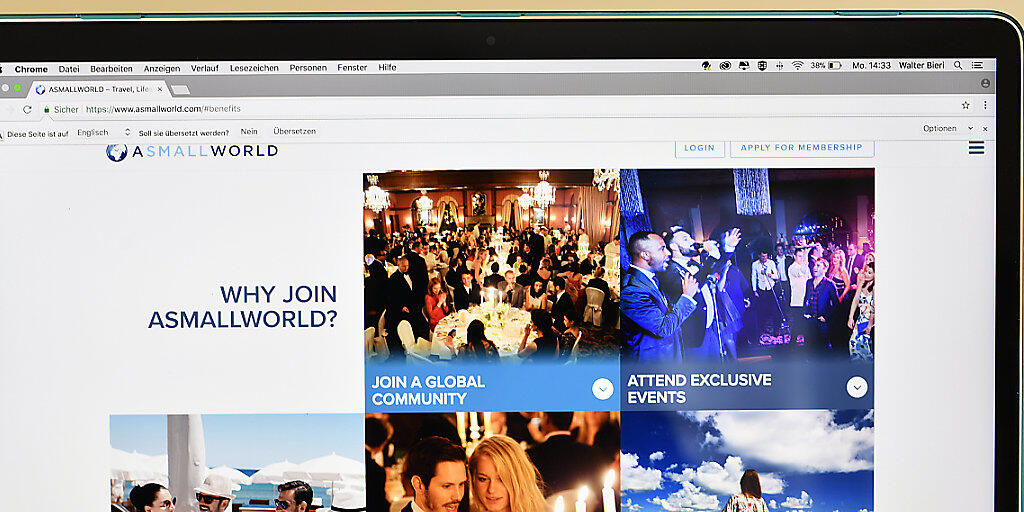Dismiss the translate bar with X

coord(985,129)
